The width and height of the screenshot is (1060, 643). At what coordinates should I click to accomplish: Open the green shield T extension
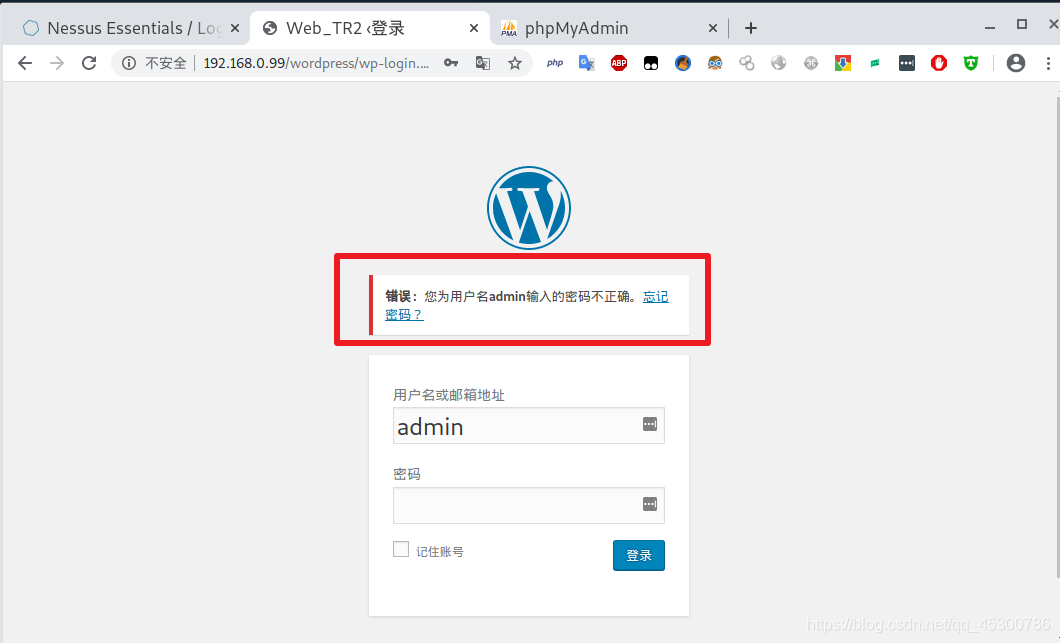tap(971, 63)
